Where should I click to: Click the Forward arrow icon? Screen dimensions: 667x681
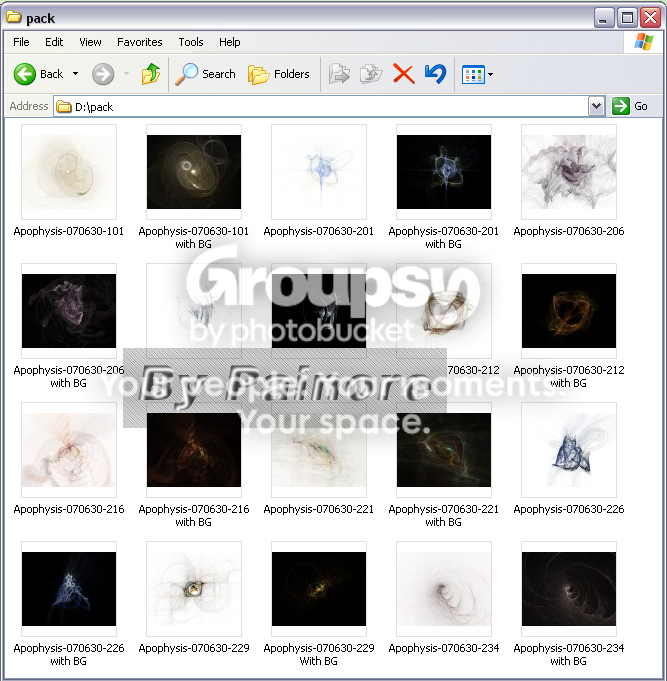103,74
